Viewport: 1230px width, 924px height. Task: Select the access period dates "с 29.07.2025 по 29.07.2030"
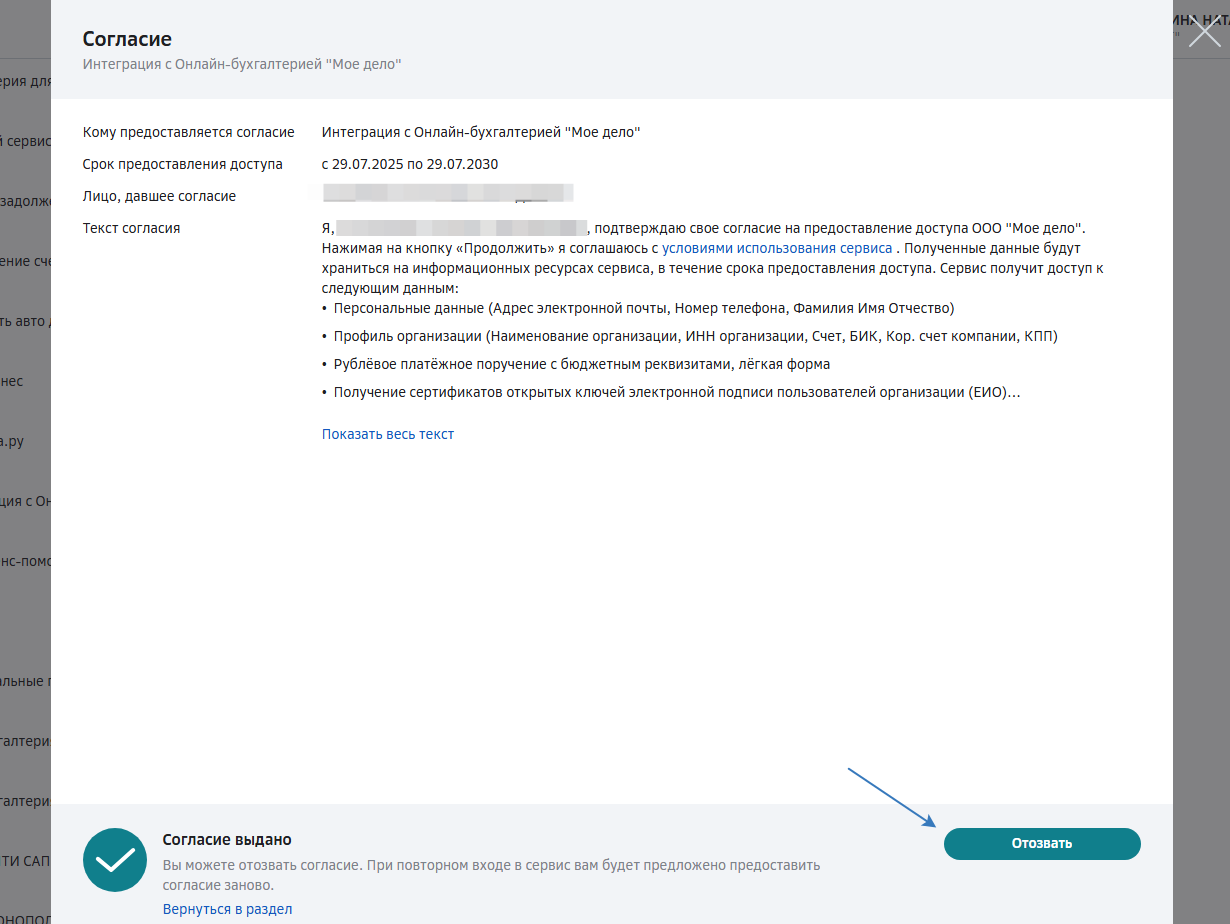point(410,164)
